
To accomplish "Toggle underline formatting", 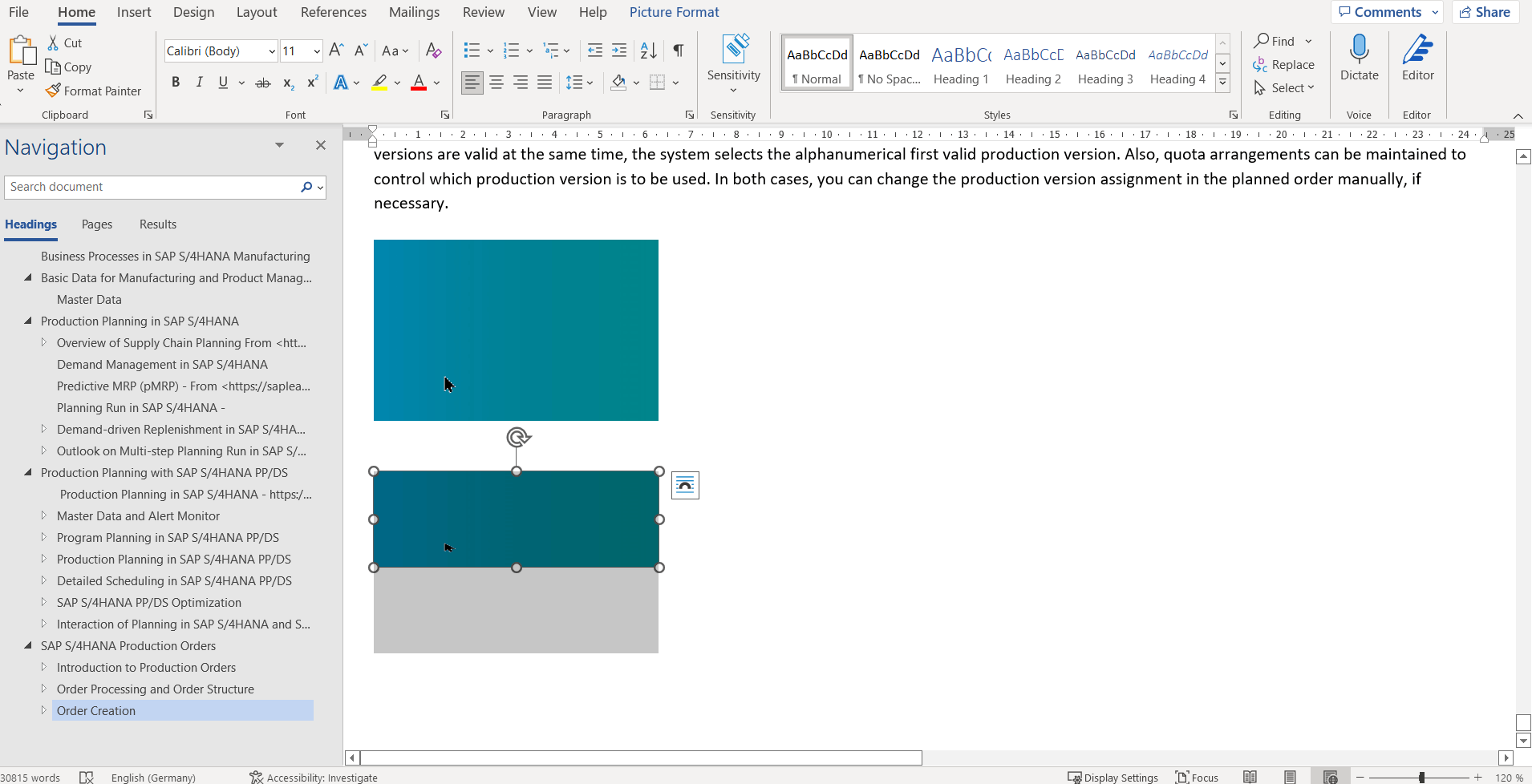I will pos(223,83).
